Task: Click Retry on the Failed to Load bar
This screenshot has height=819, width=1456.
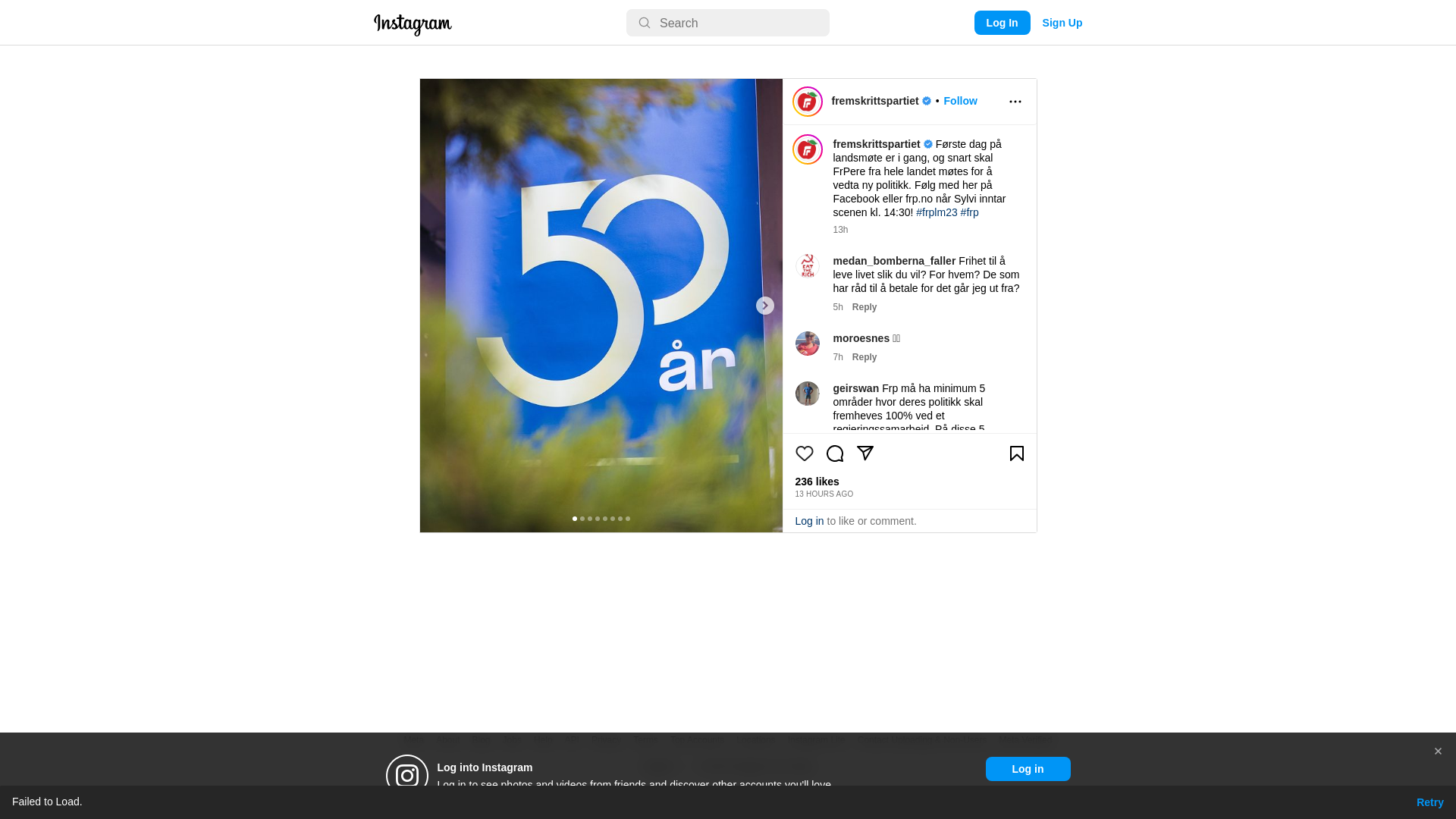Action: tap(1429, 802)
